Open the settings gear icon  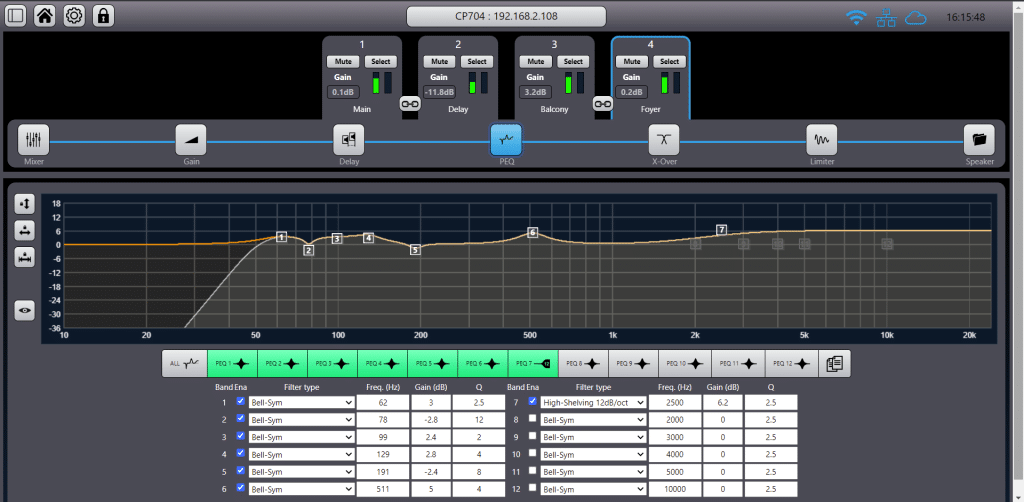tap(74, 16)
